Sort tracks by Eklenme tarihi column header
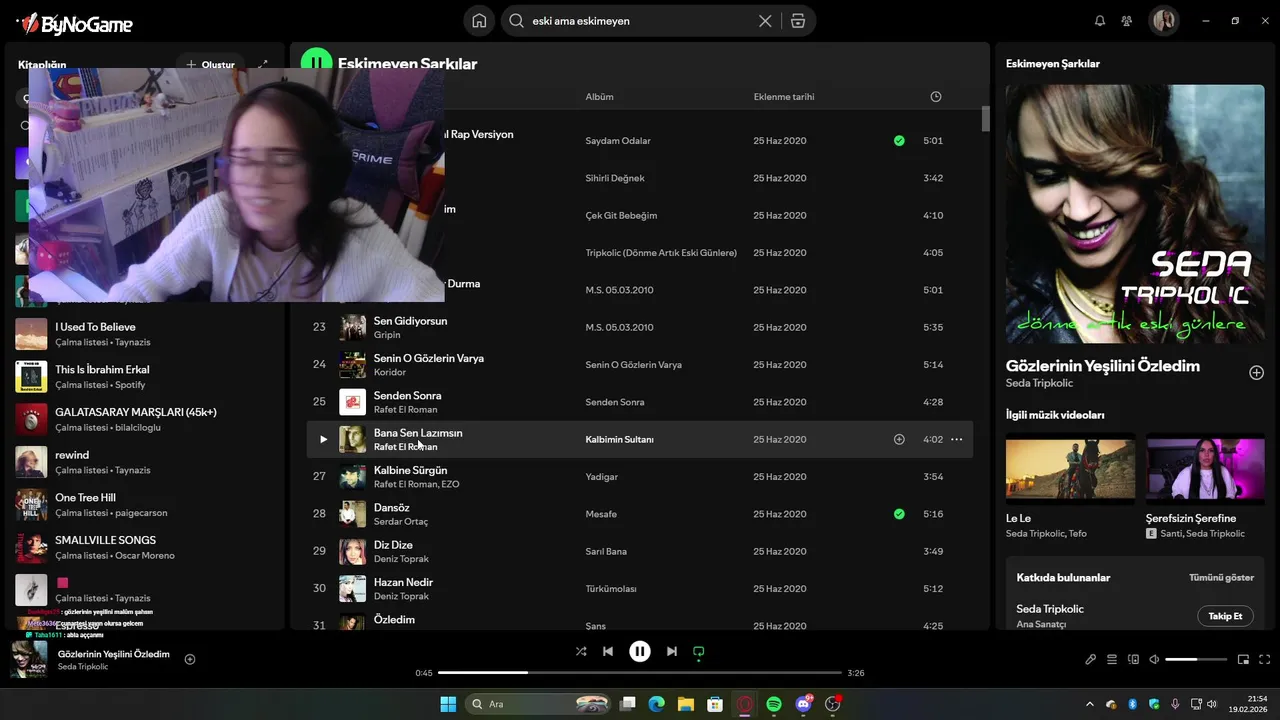The image size is (1280, 720). coord(783,97)
